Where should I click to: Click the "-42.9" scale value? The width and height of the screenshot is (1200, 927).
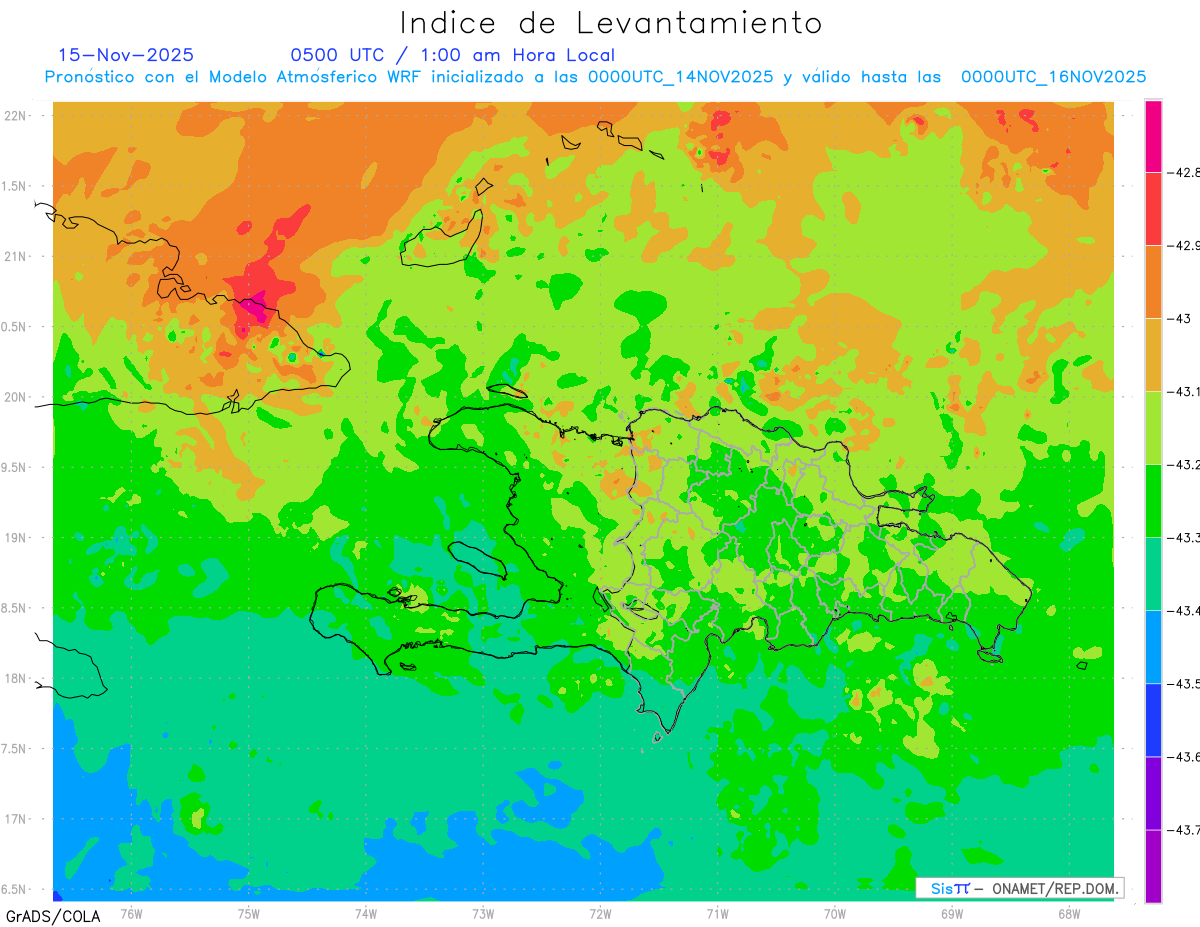[x=1184, y=245]
